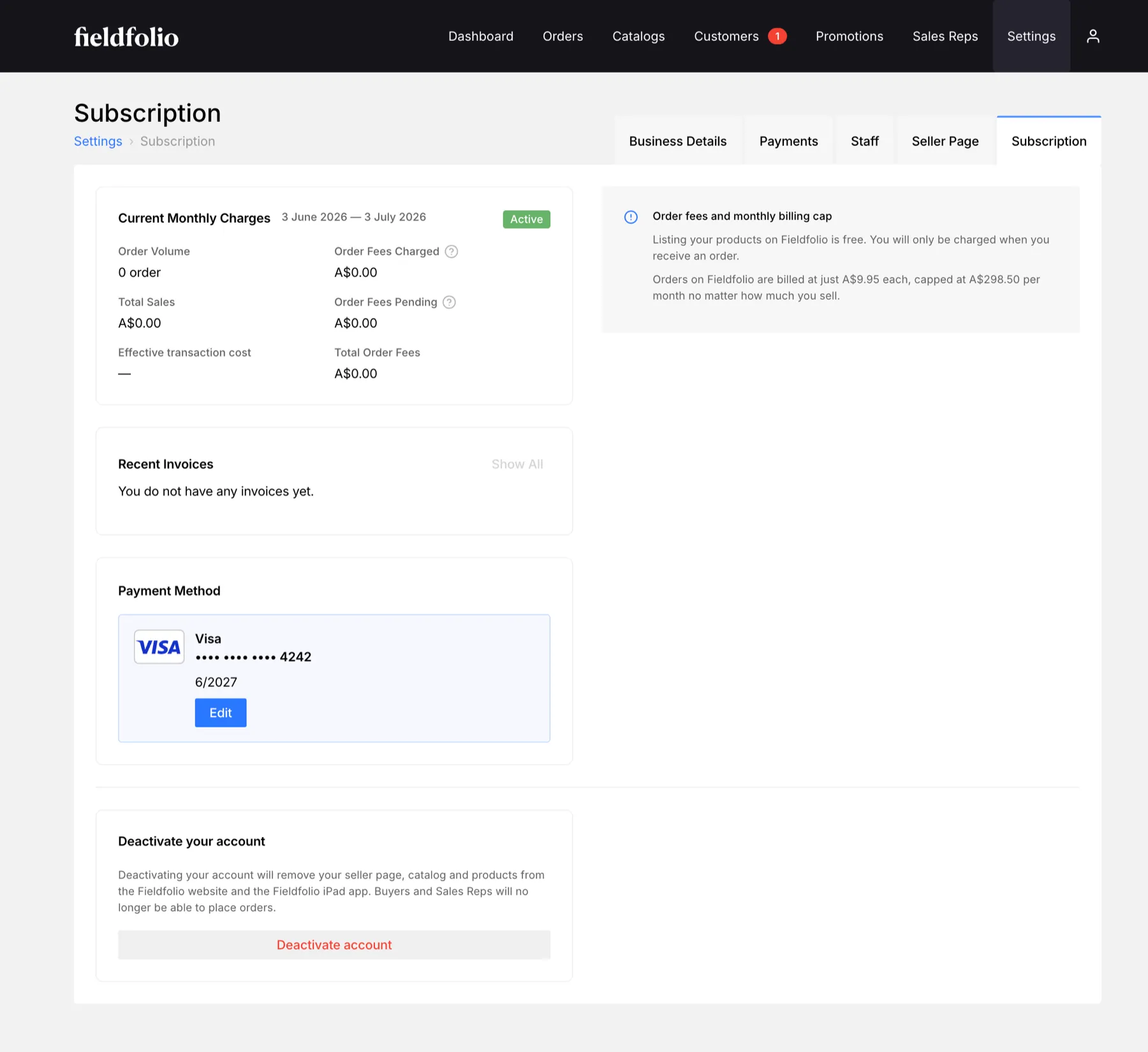Viewport: 1148px width, 1052px height.
Task: Click Show All invoices link
Action: pyautogui.click(x=517, y=464)
